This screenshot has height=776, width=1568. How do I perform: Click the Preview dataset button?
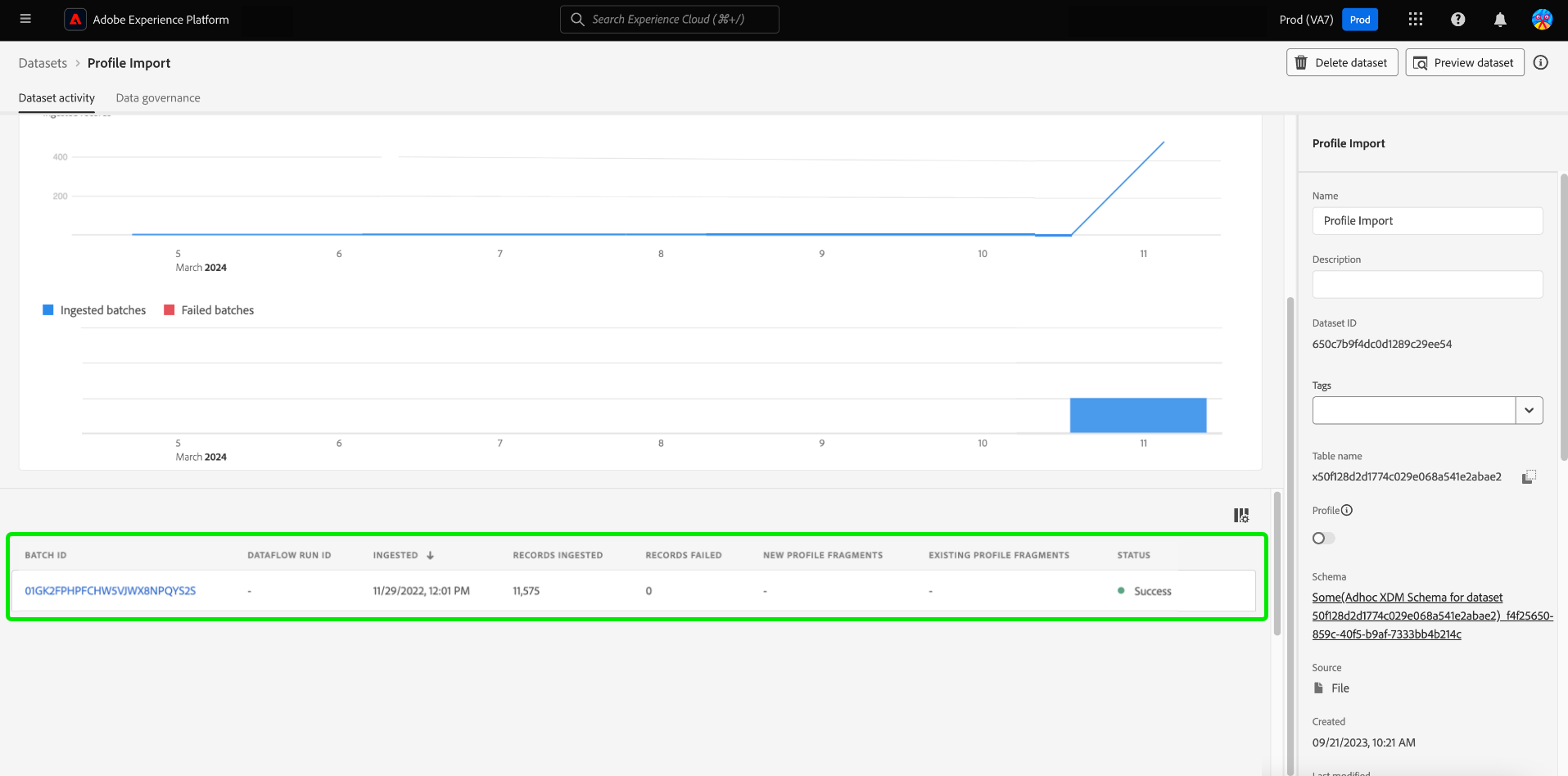(1465, 63)
